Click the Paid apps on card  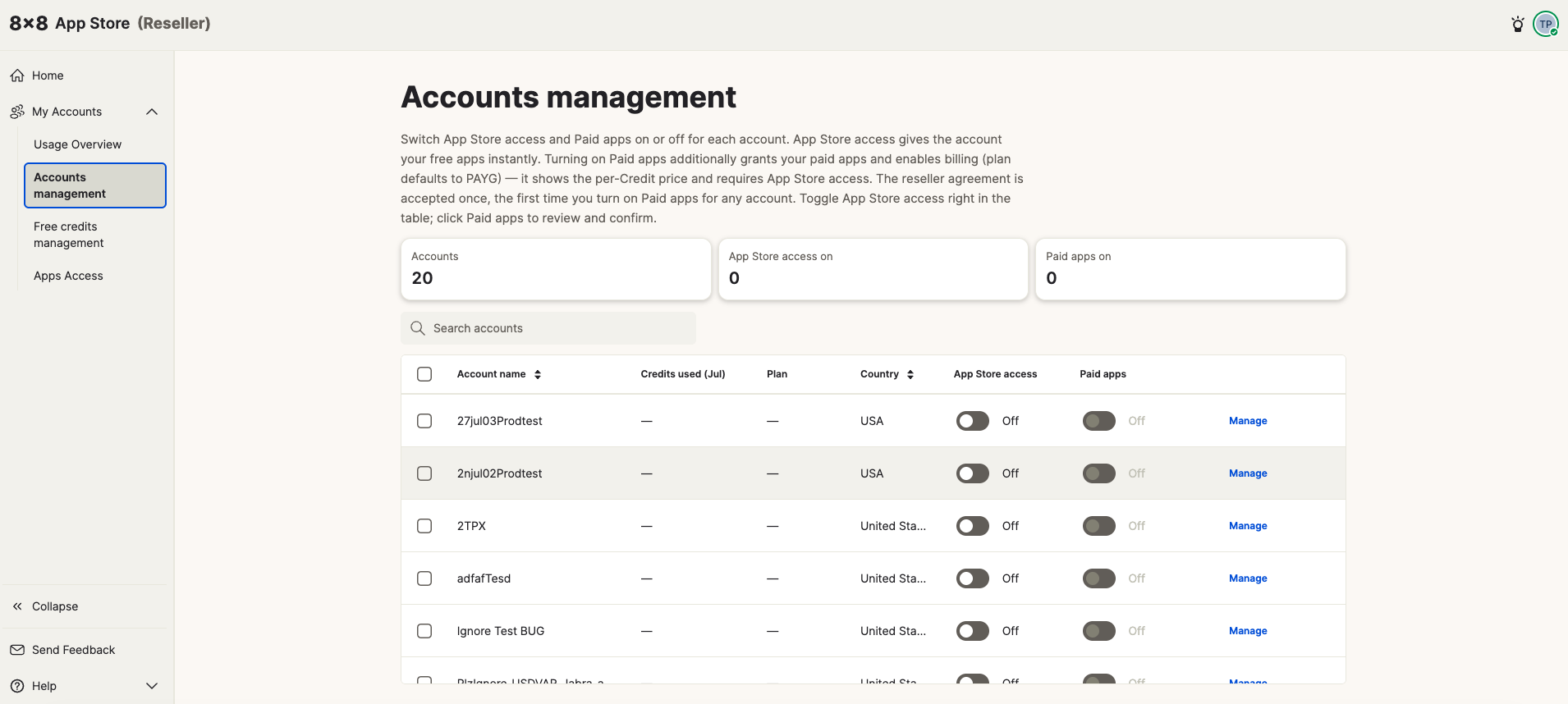coord(1190,269)
